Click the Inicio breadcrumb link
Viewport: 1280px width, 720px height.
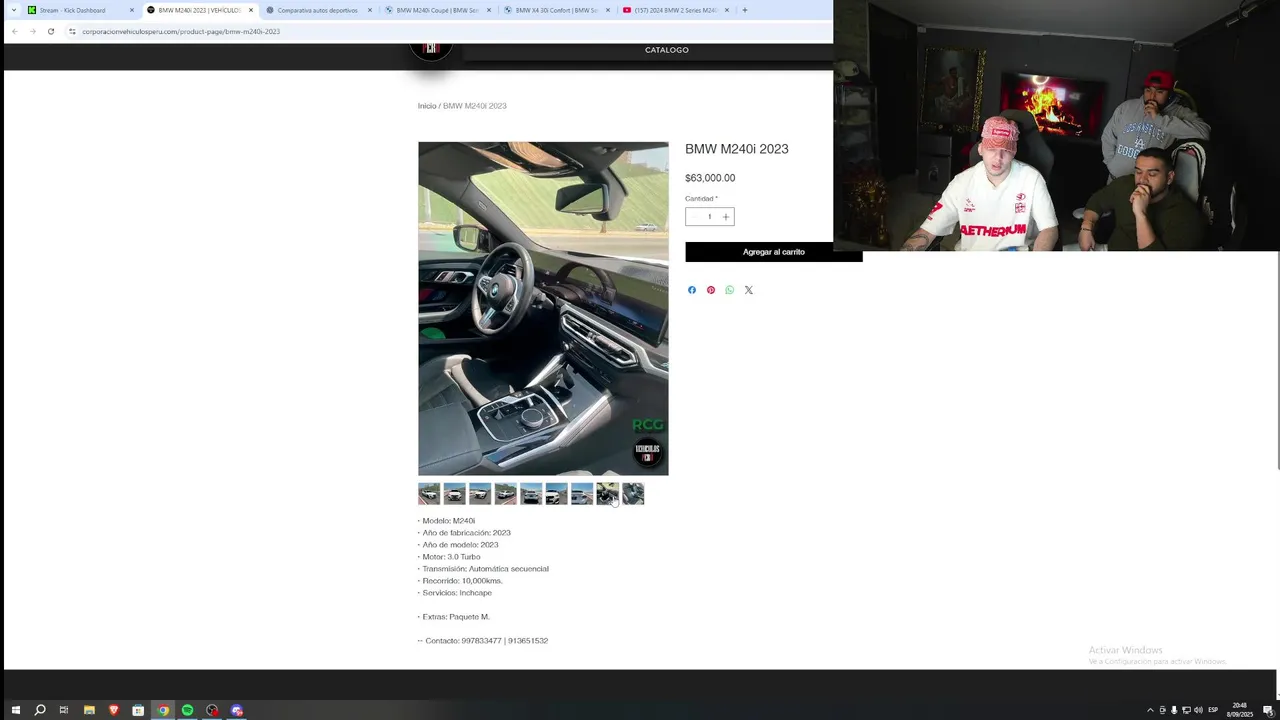tap(427, 106)
